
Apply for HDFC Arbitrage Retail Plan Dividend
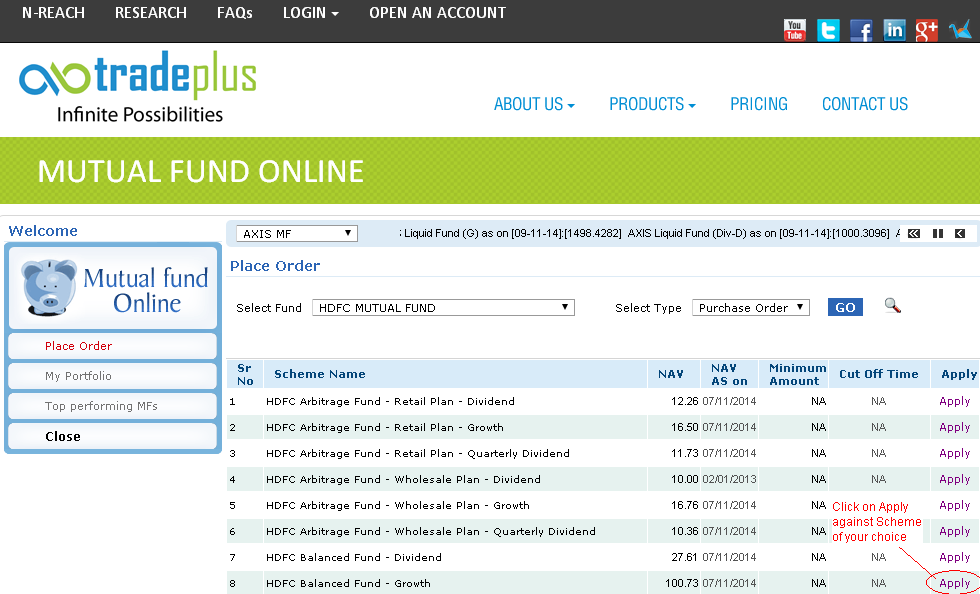[954, 401]
